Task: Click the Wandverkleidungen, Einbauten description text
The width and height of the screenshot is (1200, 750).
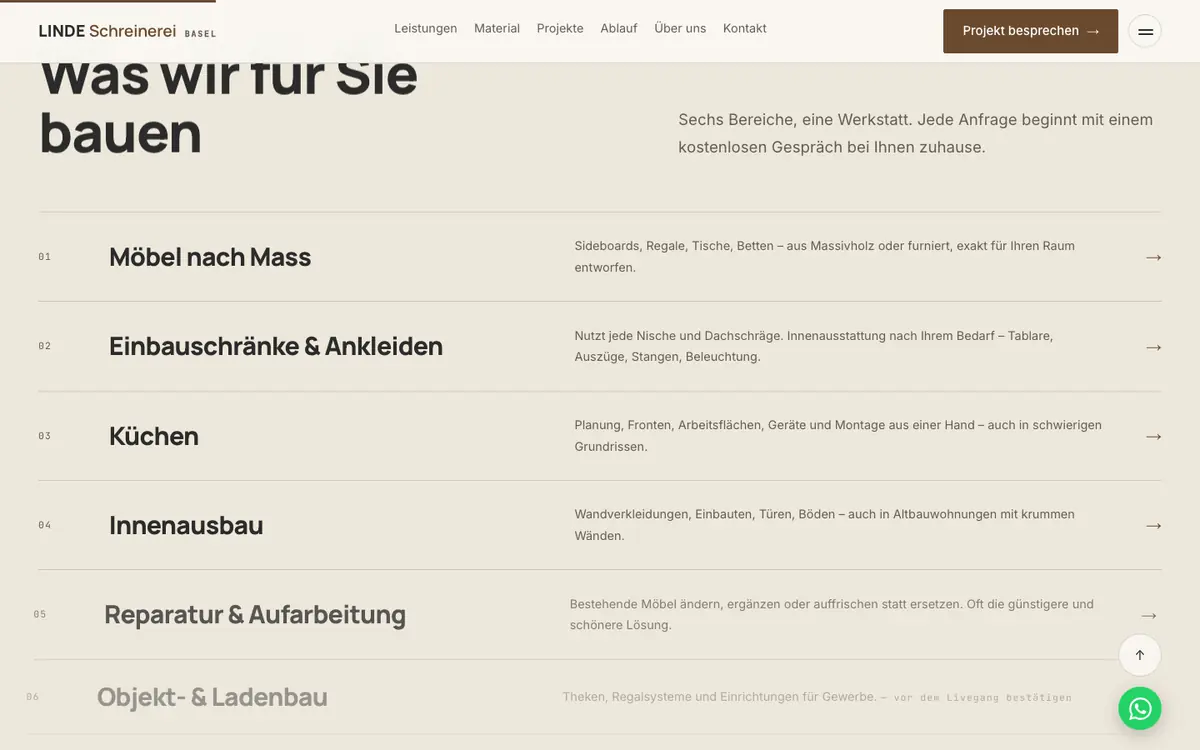Action: coord(825,525)
